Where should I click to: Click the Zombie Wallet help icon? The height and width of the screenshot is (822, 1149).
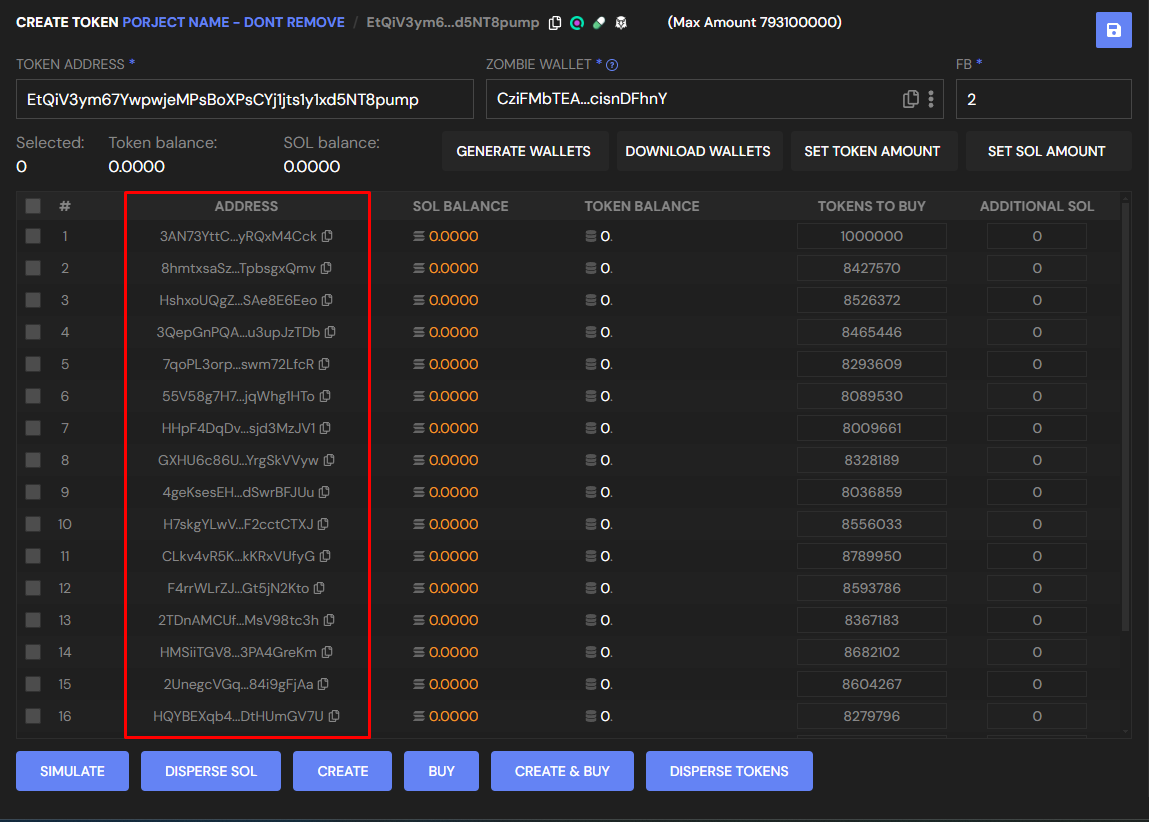tap(612, 65)
